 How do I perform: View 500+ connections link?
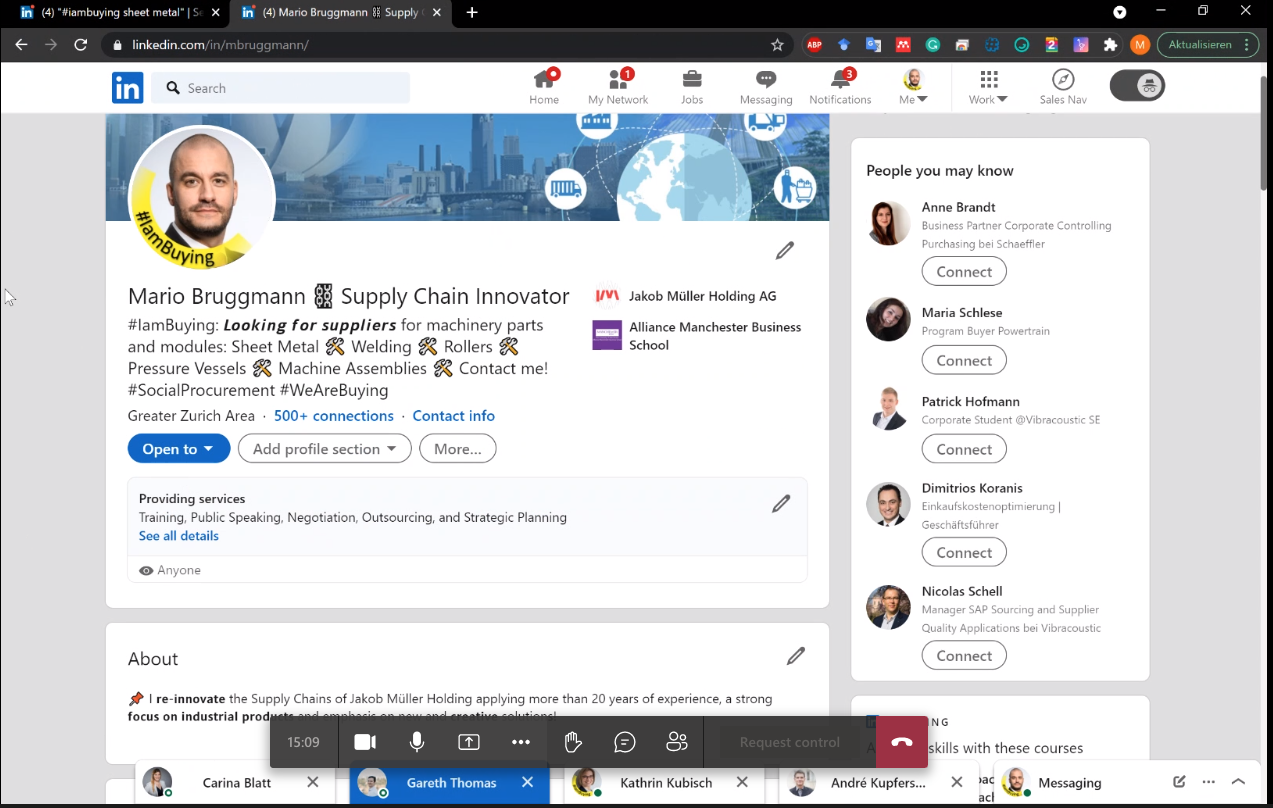click(334, 416)
